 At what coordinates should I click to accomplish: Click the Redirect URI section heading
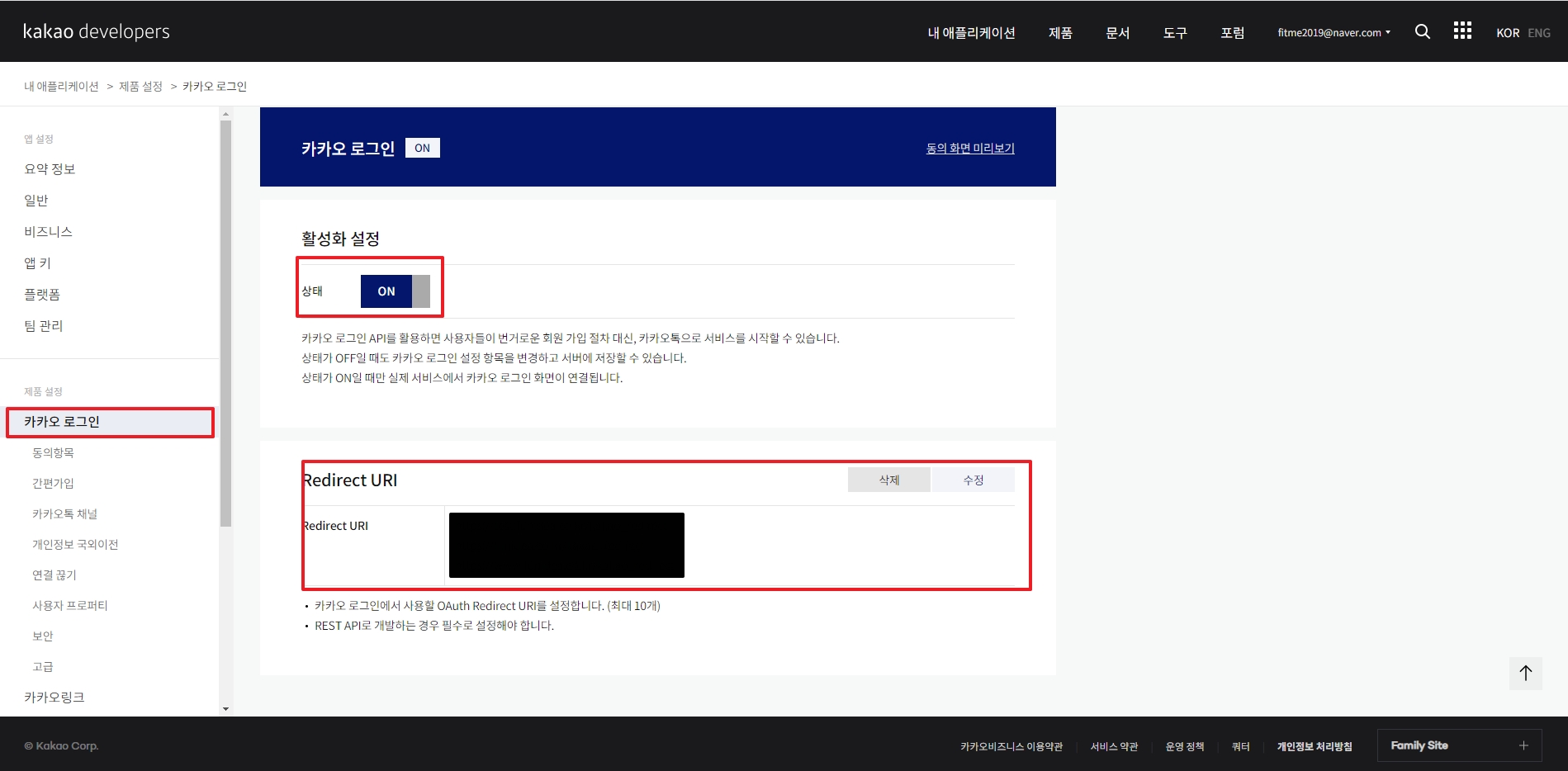(350, 480)
